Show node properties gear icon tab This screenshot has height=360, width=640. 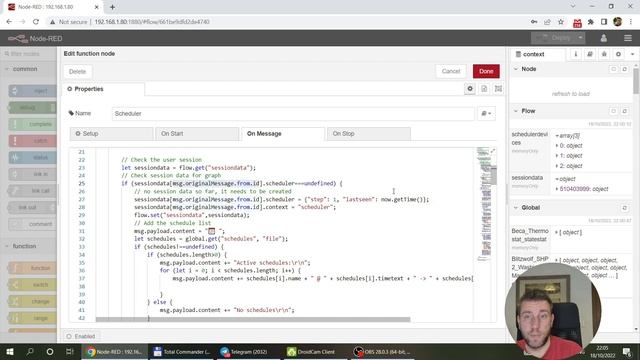click(470, 89)
